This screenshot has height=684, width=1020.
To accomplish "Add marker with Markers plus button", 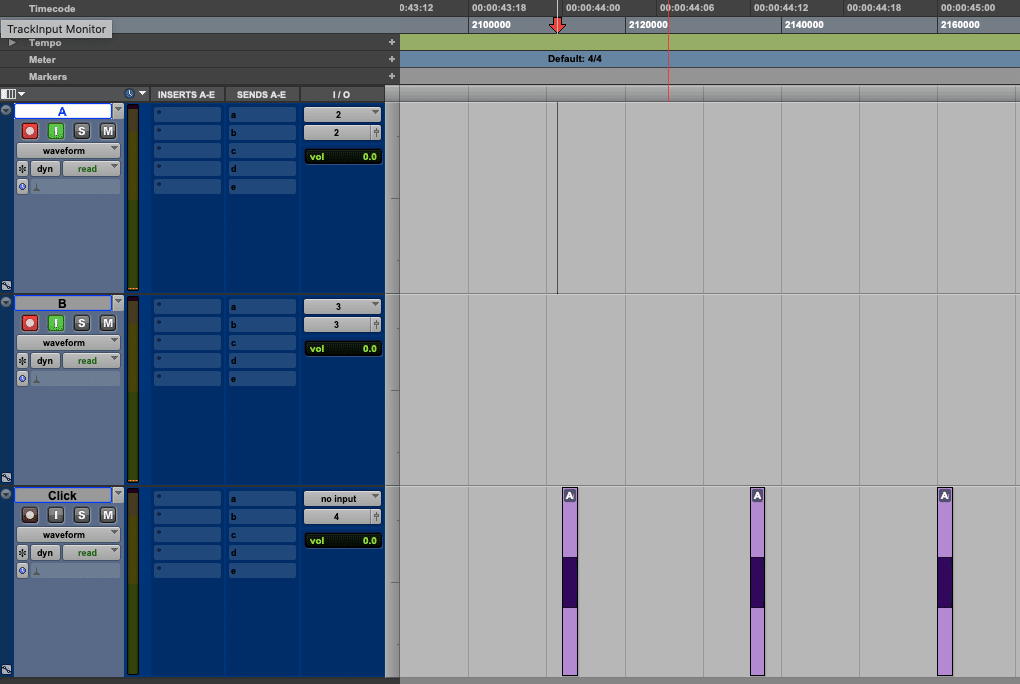I will coord(392,76).
